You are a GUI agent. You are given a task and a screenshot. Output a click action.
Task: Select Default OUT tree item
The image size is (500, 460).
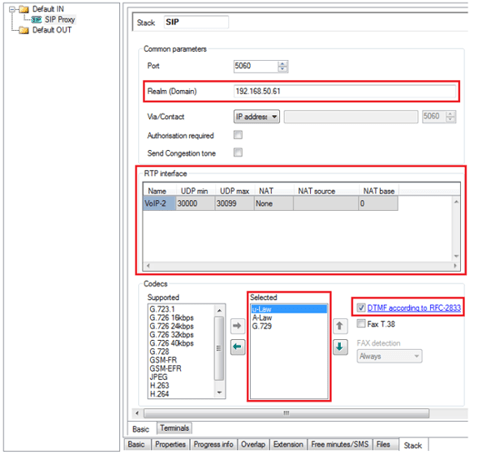(x=52, y=30)
